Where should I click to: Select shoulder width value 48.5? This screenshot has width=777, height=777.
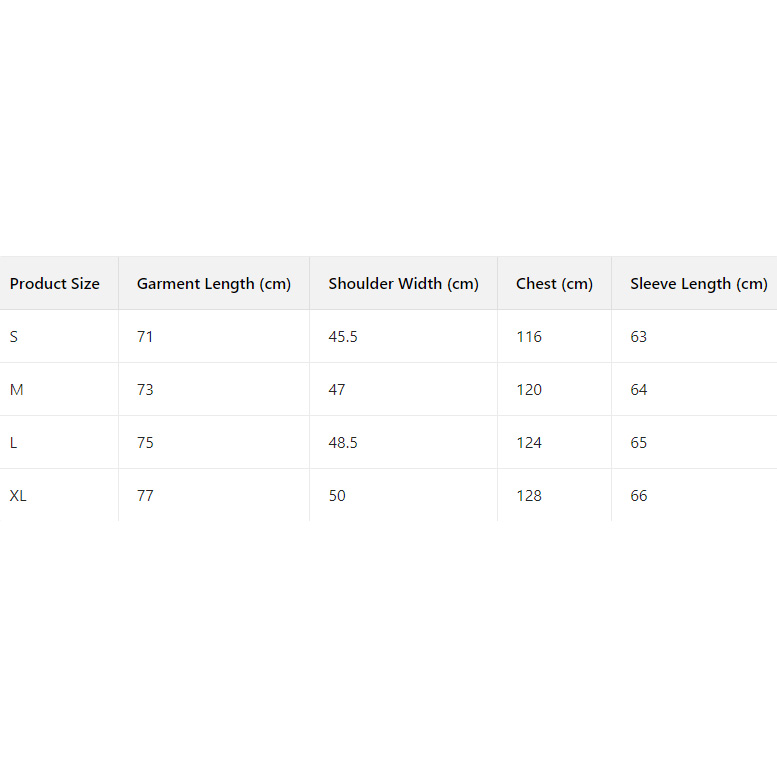click(343, 443)
